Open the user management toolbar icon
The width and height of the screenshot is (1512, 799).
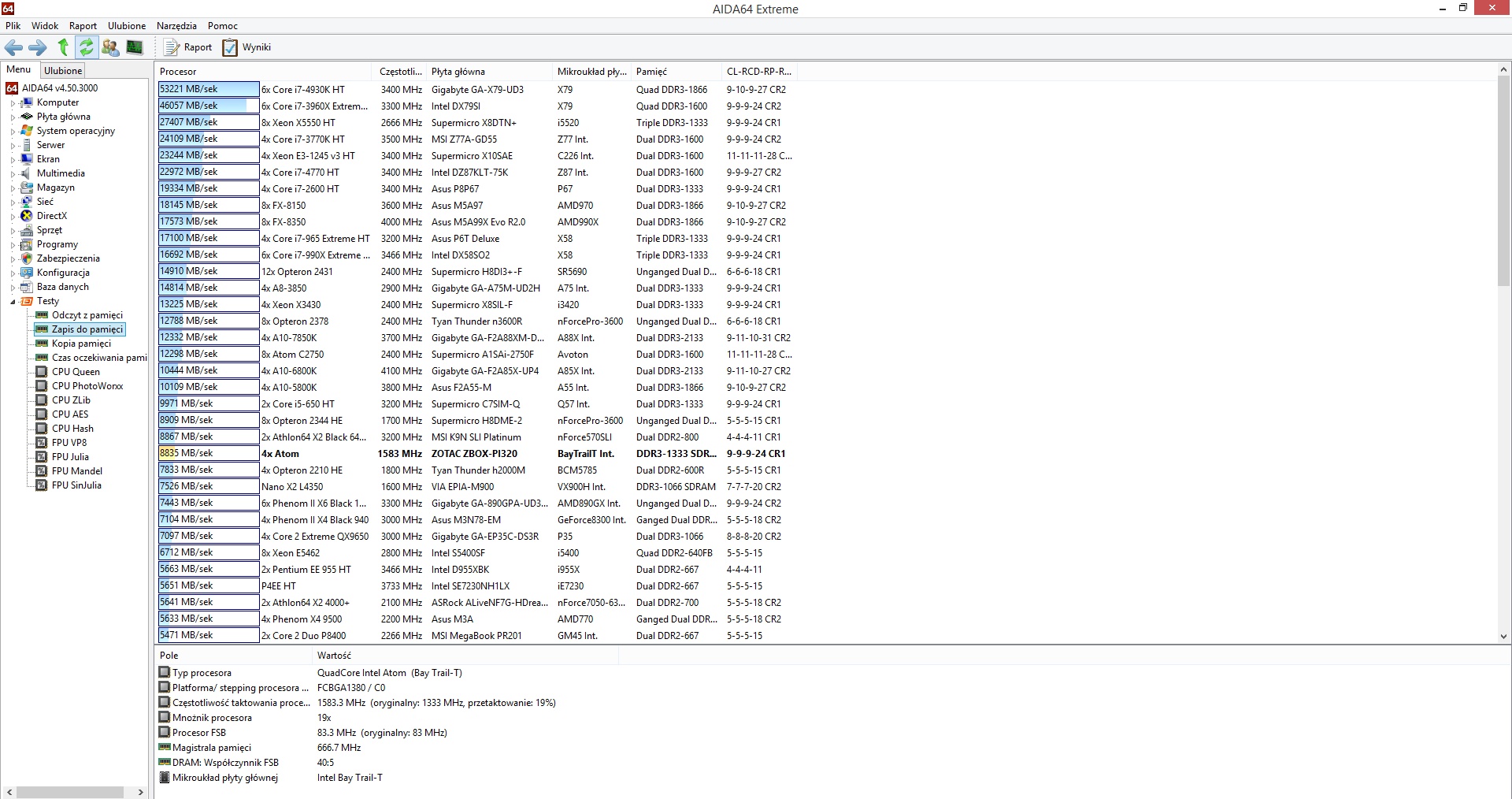pos(110,47)
